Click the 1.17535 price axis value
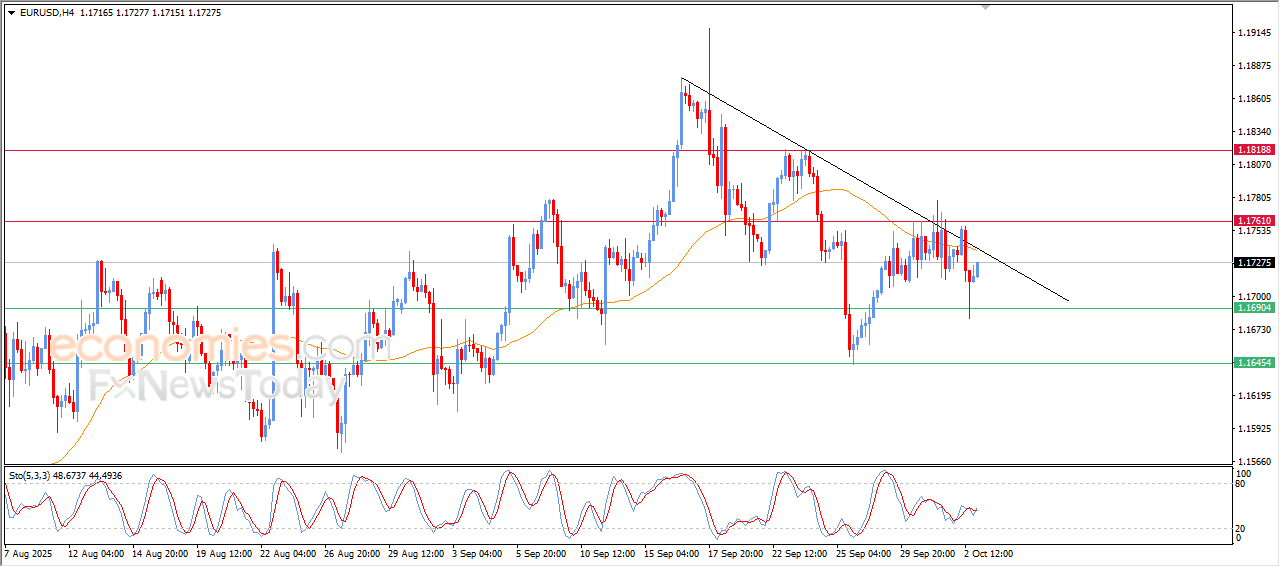This screenshot has width=1280, height=567. (1254, 231)
